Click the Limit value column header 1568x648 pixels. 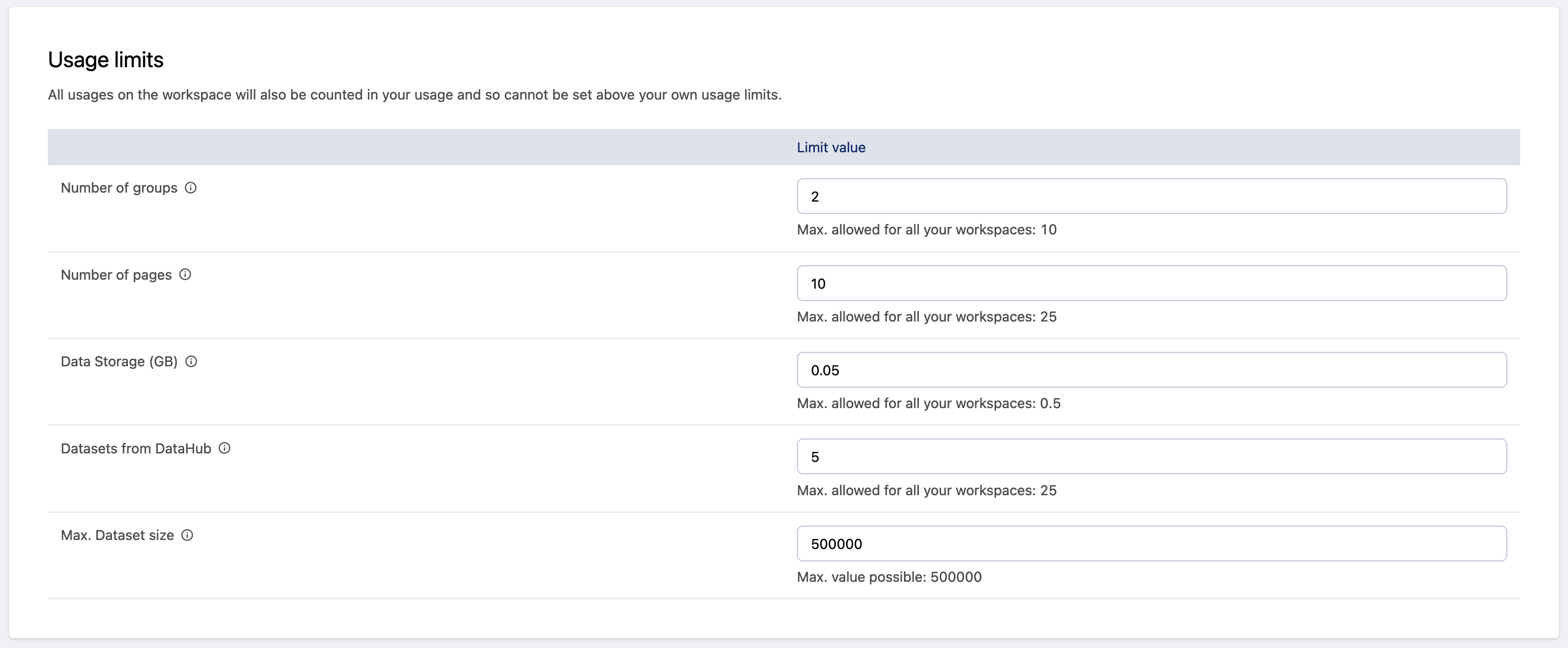pyautogui.click(x=831, y=147)
